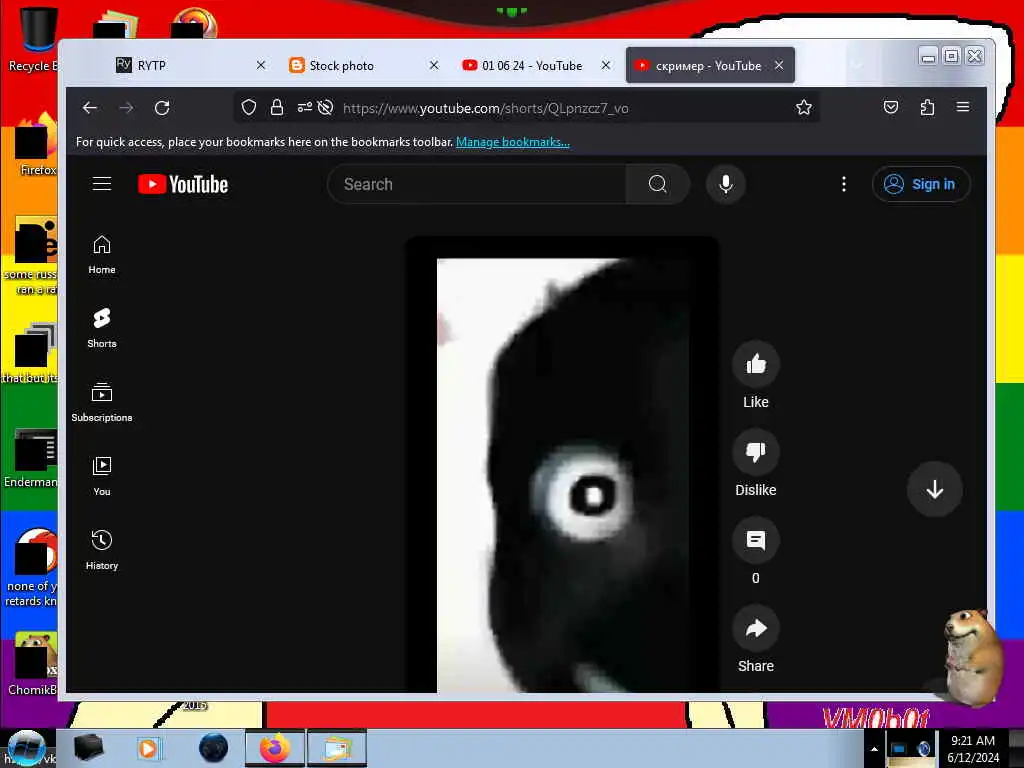Open You section in YouTube sidebar
The image size is (1024, 768).
pyautogui.click(x=102, y=477)
